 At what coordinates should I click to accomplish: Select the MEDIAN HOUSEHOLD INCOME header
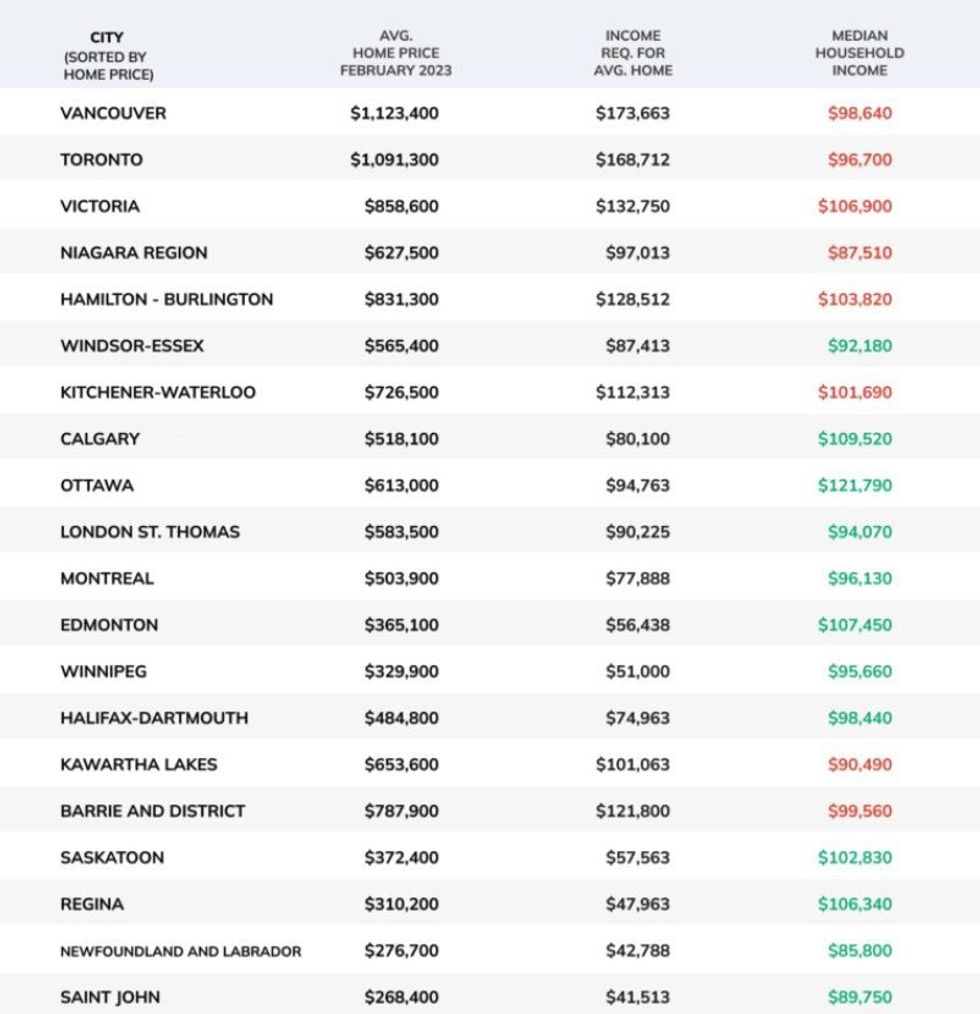click(x=860, y=53)
